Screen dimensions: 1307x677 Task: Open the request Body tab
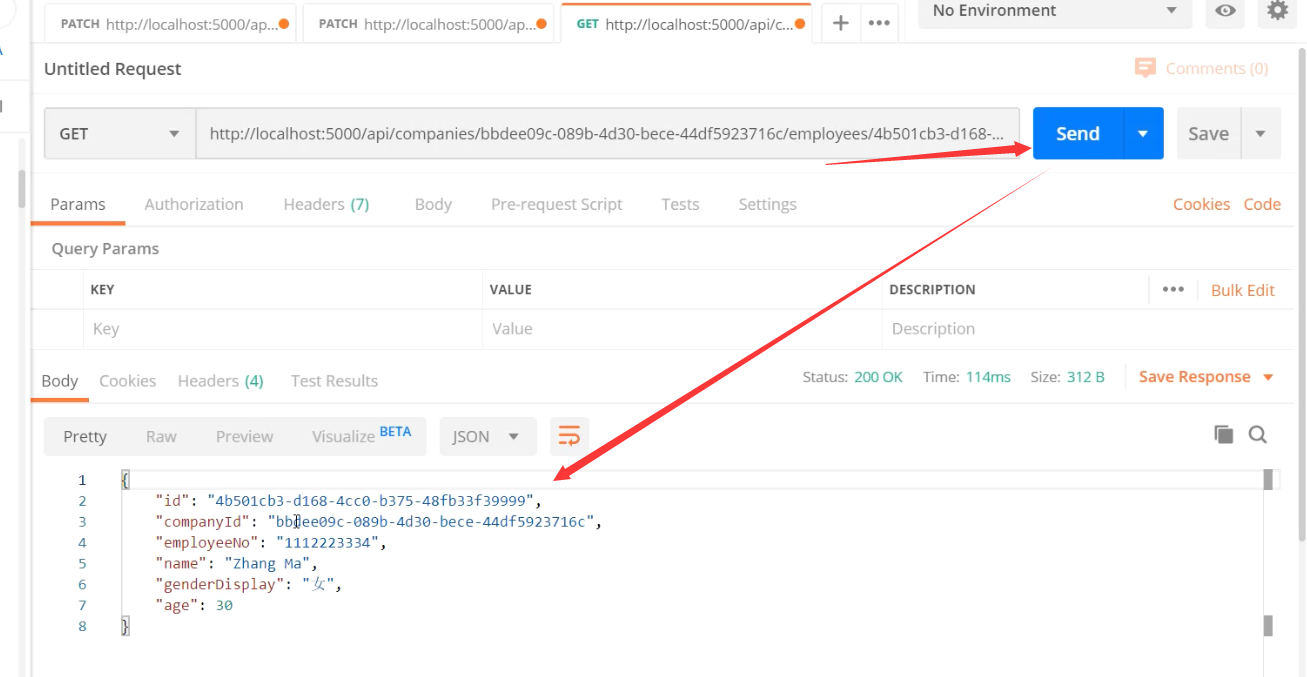click(433, 204)
